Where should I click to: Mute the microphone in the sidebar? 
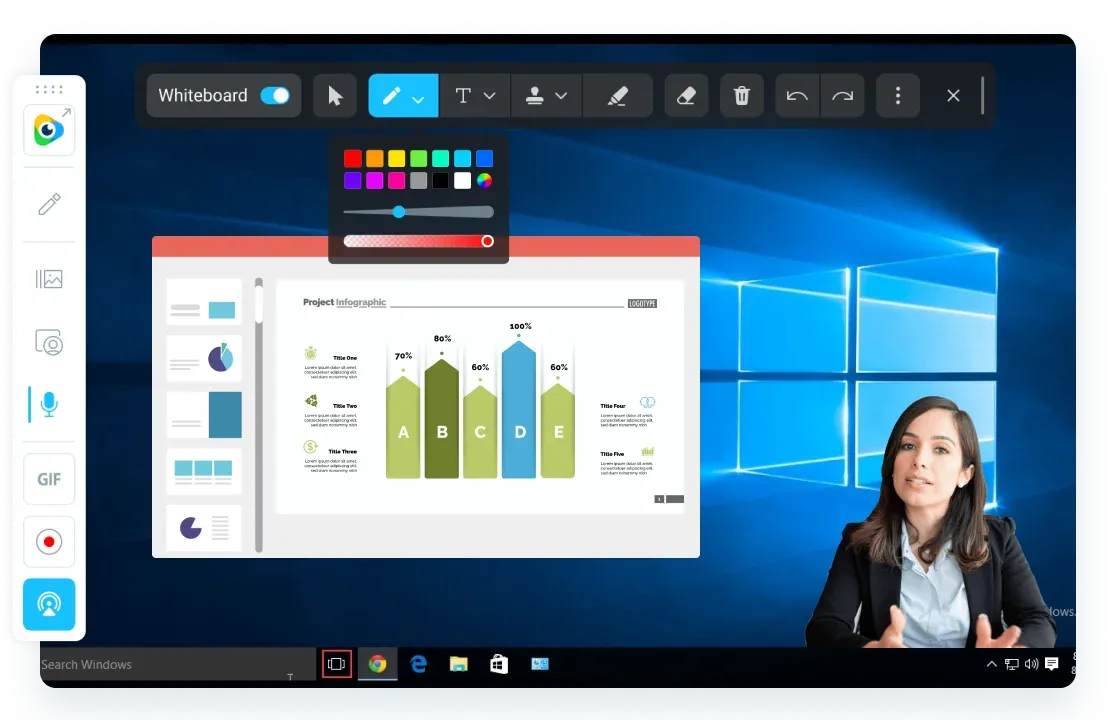pos(49,404)
